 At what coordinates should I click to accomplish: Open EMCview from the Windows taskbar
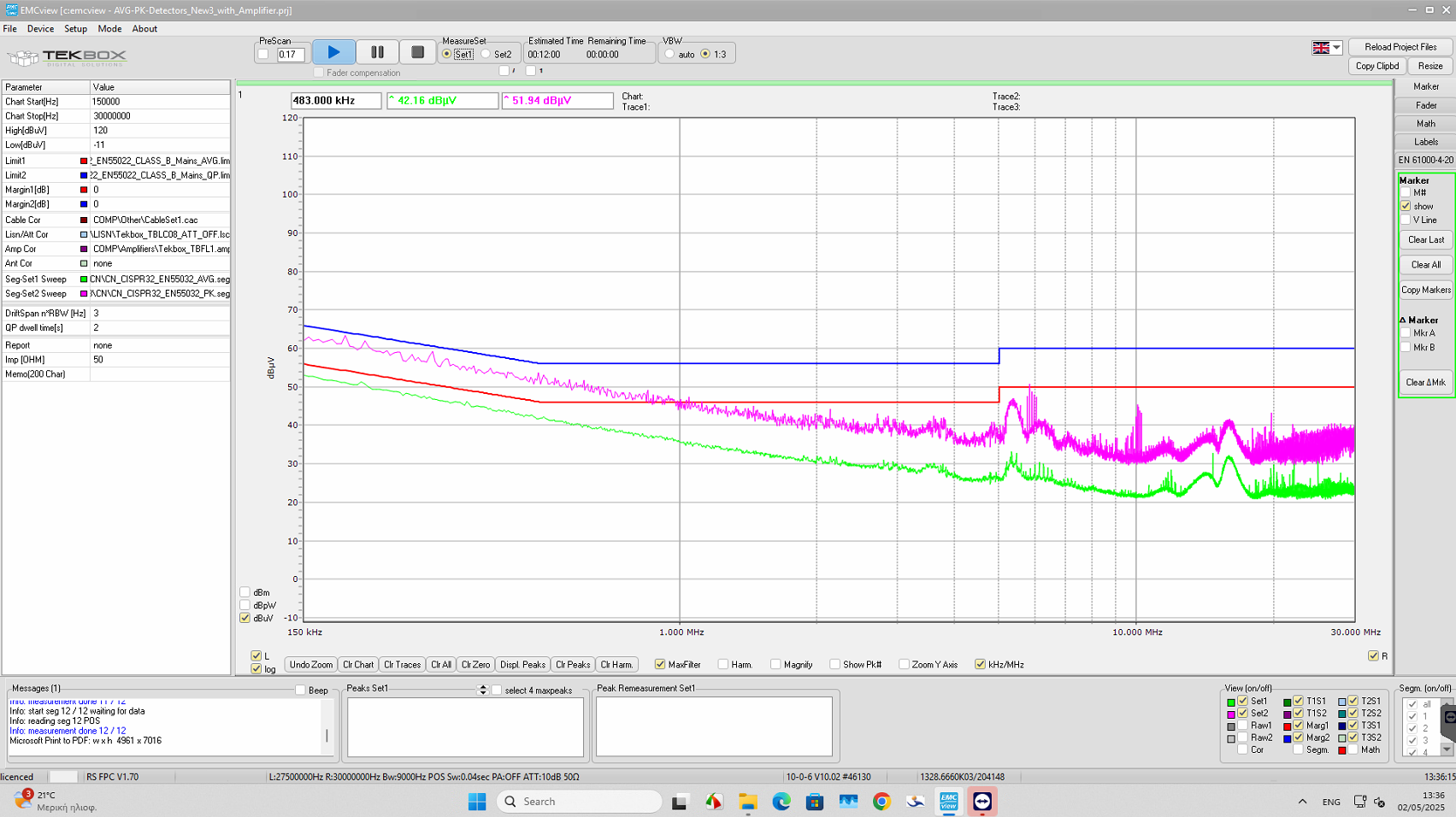click(948, 802)
